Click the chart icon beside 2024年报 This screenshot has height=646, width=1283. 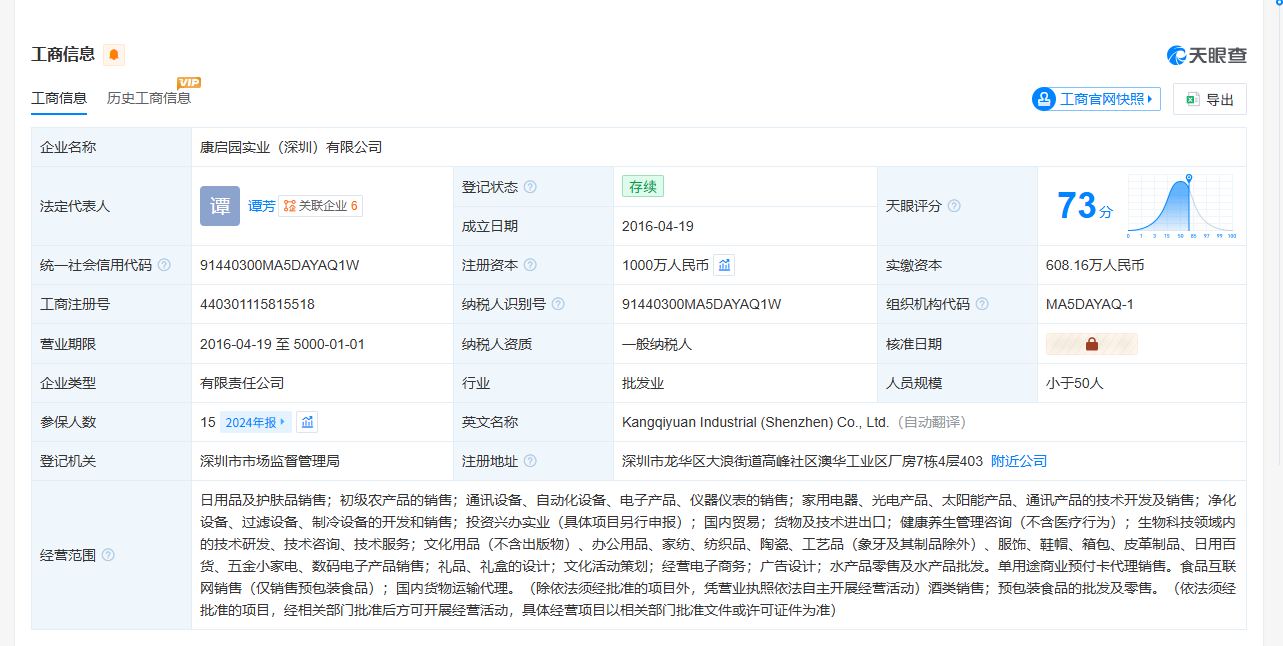tap(308, 422)
